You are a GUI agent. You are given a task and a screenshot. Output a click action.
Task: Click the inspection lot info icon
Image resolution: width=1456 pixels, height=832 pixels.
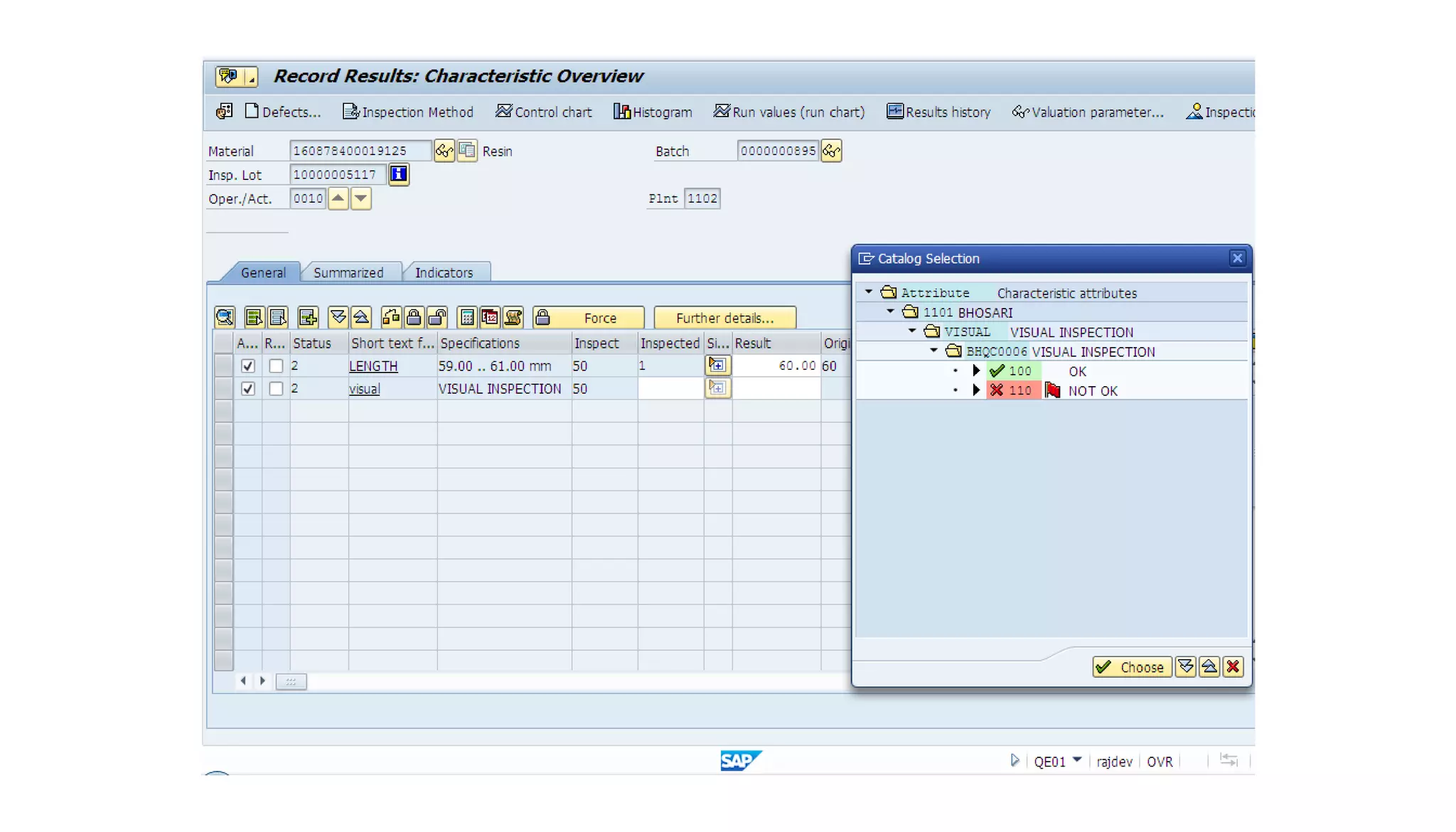(399, 174)
